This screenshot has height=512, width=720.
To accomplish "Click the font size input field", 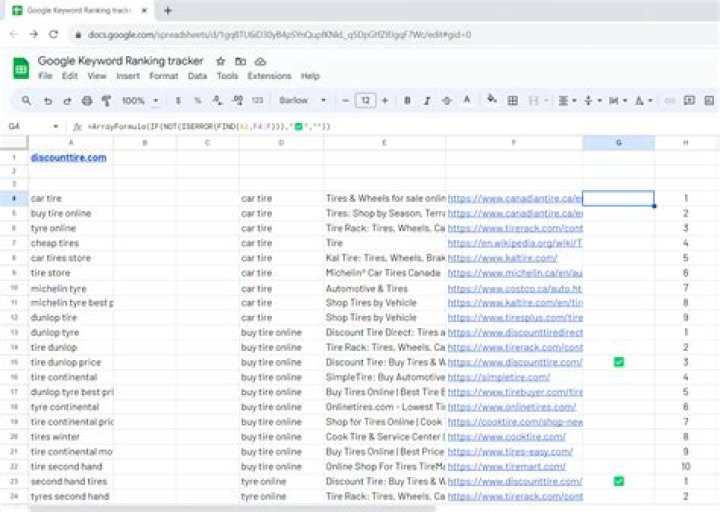I will (366, 101).
